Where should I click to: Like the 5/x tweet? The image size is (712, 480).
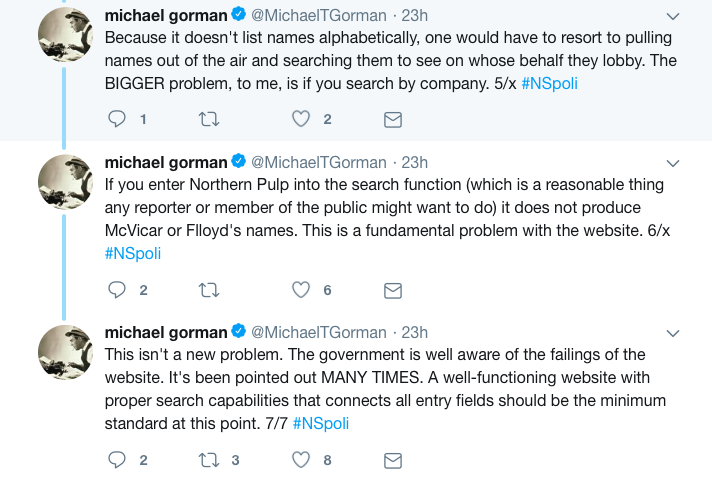301,119
